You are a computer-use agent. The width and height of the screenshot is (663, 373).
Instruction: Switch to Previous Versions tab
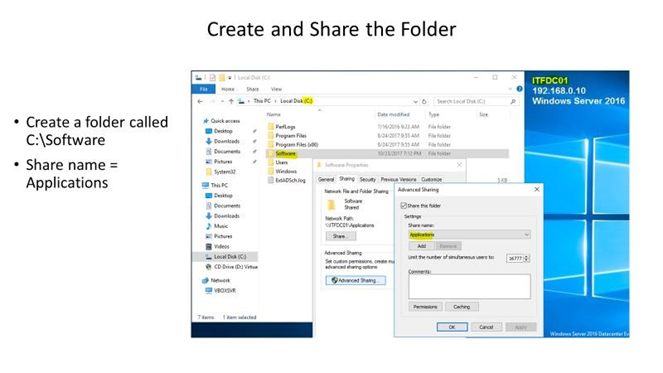point(398,179)
